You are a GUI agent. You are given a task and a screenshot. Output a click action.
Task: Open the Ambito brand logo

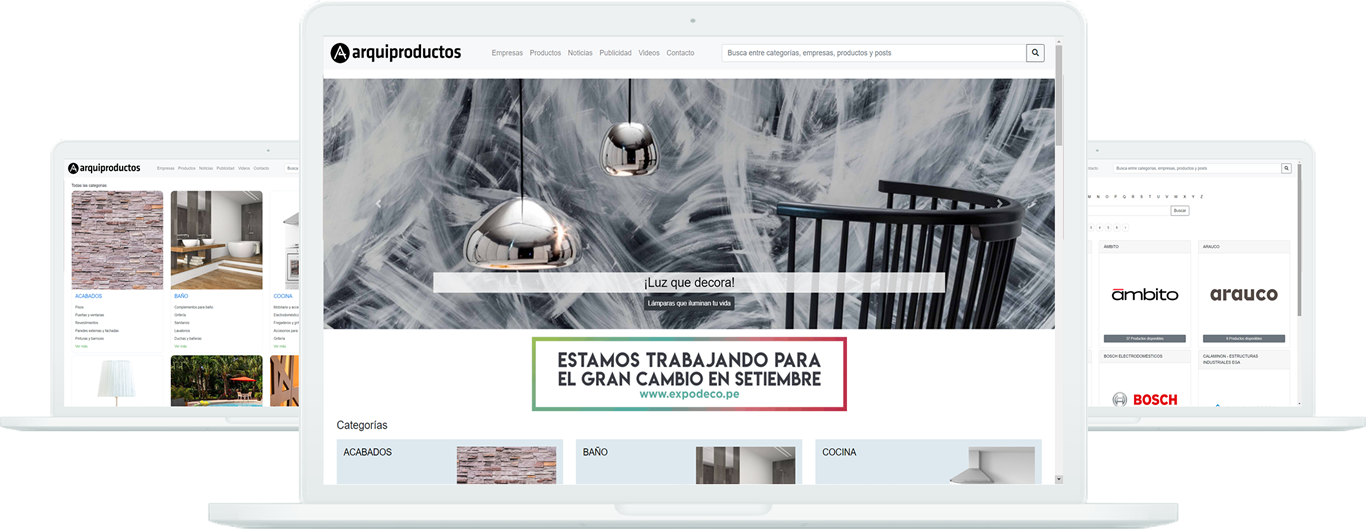(1144, 294)
